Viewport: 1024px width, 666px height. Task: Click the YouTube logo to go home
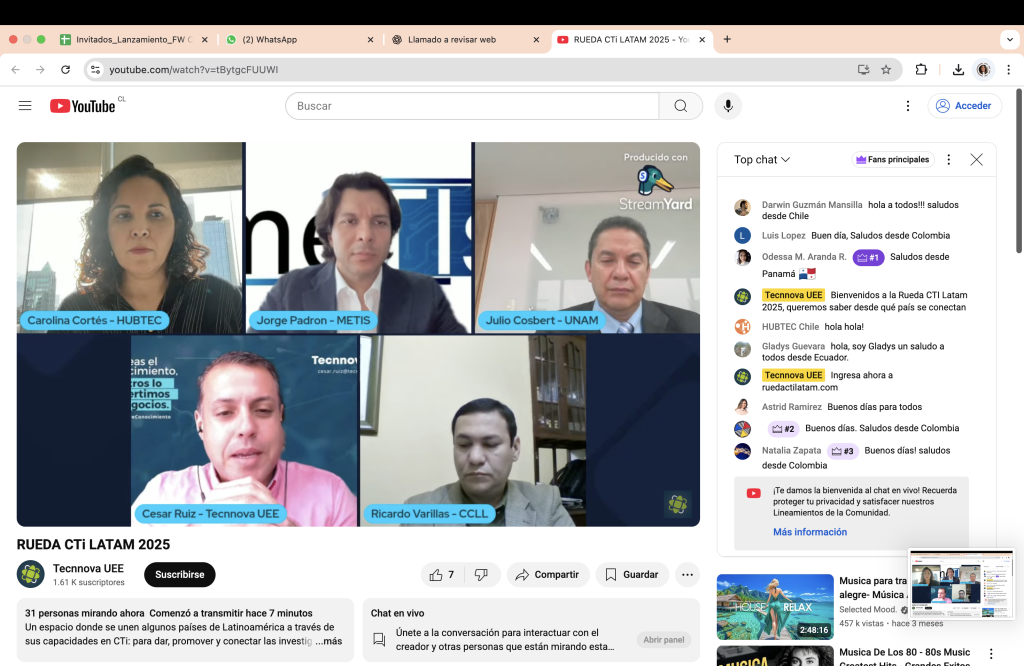(x=83, y=106)
